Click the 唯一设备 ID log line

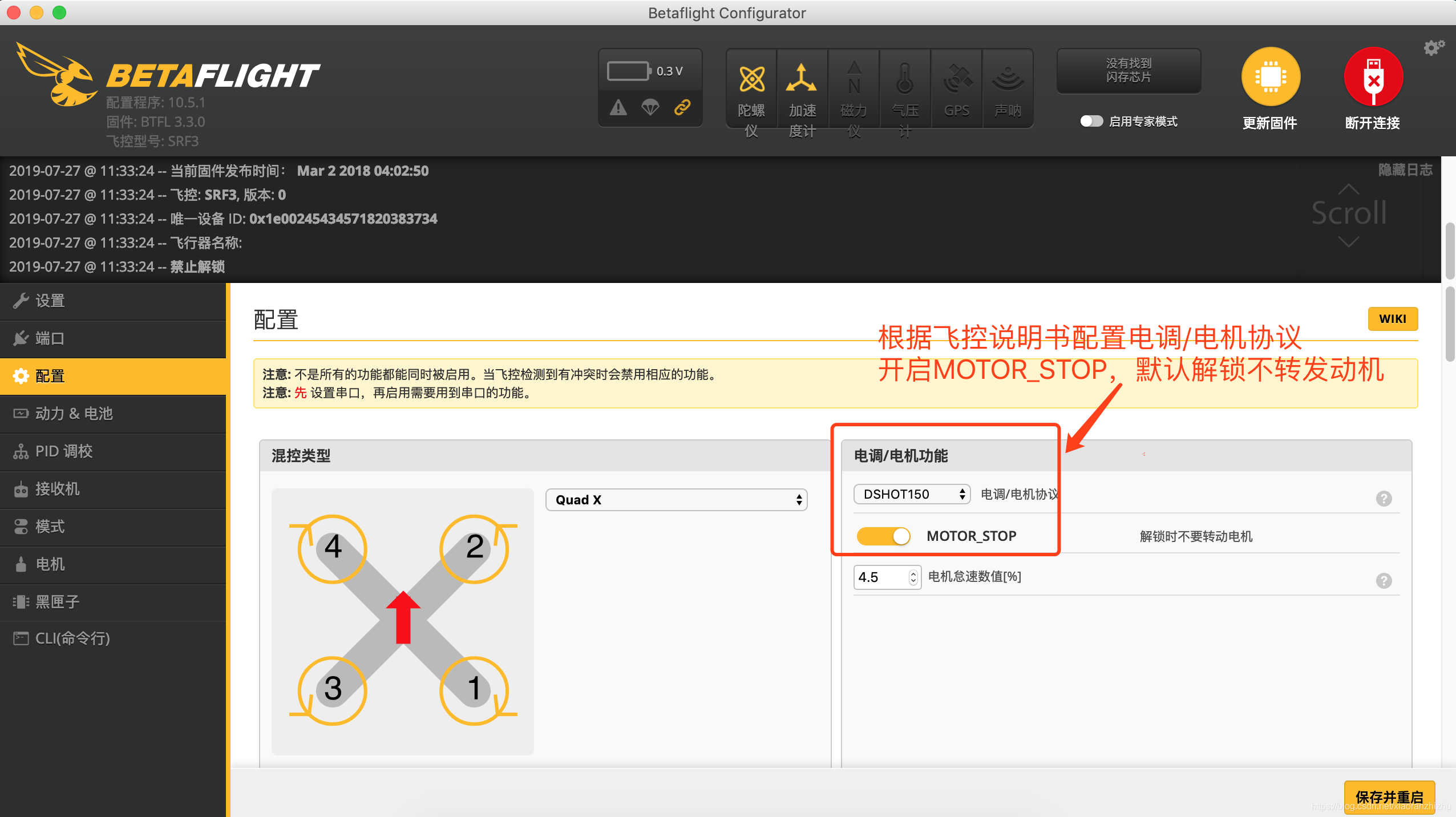[x=223, y=219]
